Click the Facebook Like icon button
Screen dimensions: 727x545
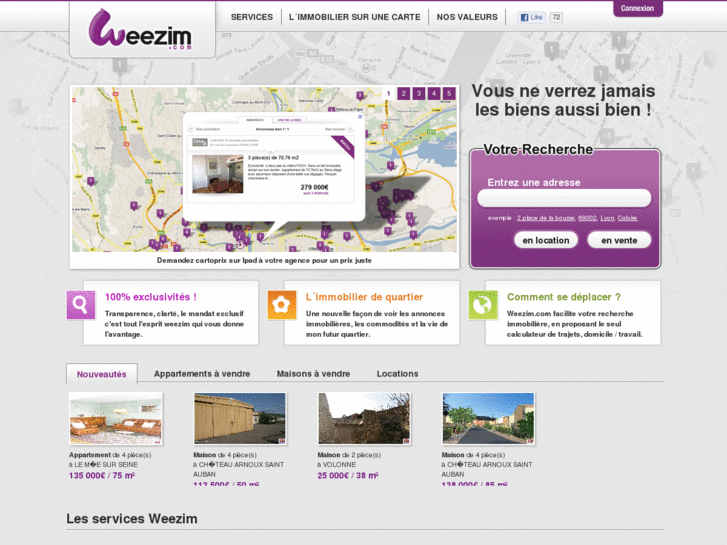click(x=531, y=18)
